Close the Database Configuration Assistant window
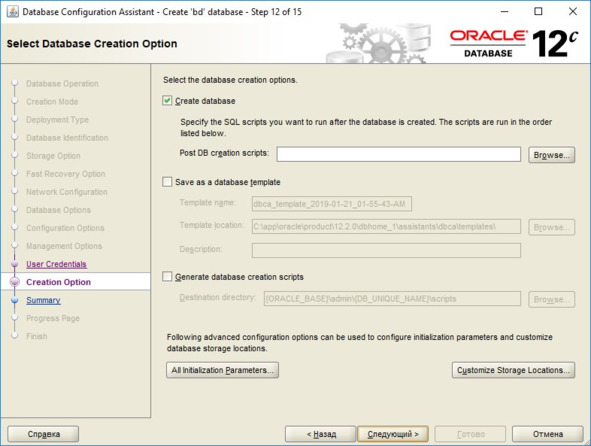The height and width of the screenshot is (446, 591). pos(573,12)
